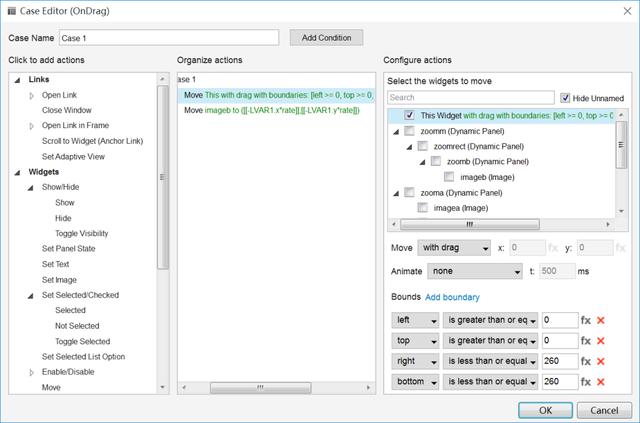Cancel the Case Editor dialog
The image size is (640, 423).
coord(604,410)
